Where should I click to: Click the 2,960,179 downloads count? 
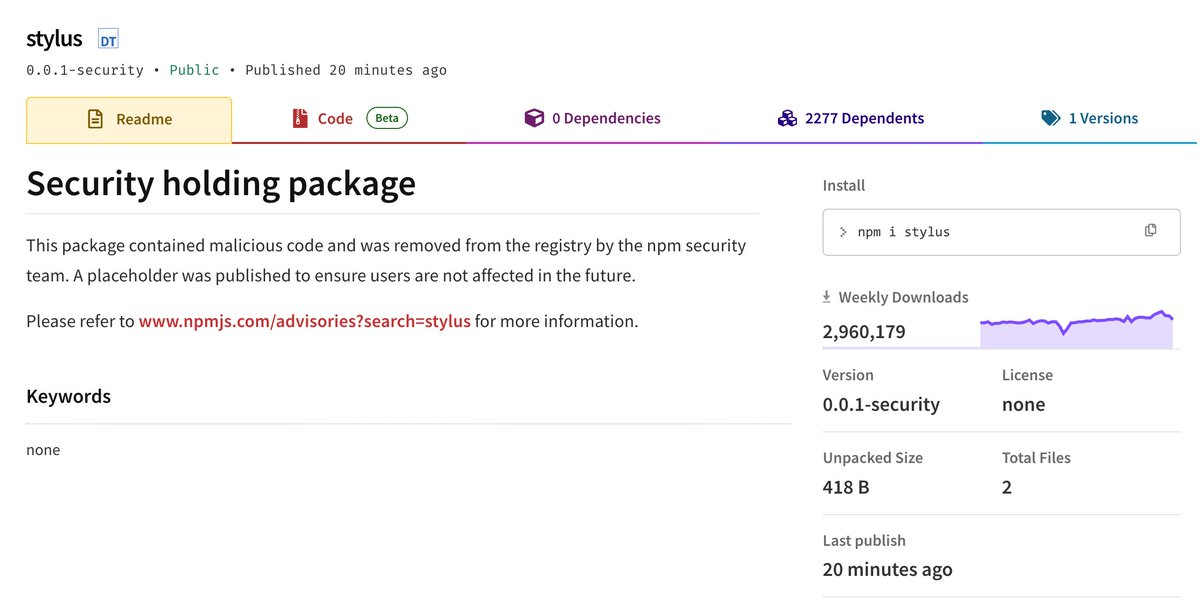click(x=864, y=331)
